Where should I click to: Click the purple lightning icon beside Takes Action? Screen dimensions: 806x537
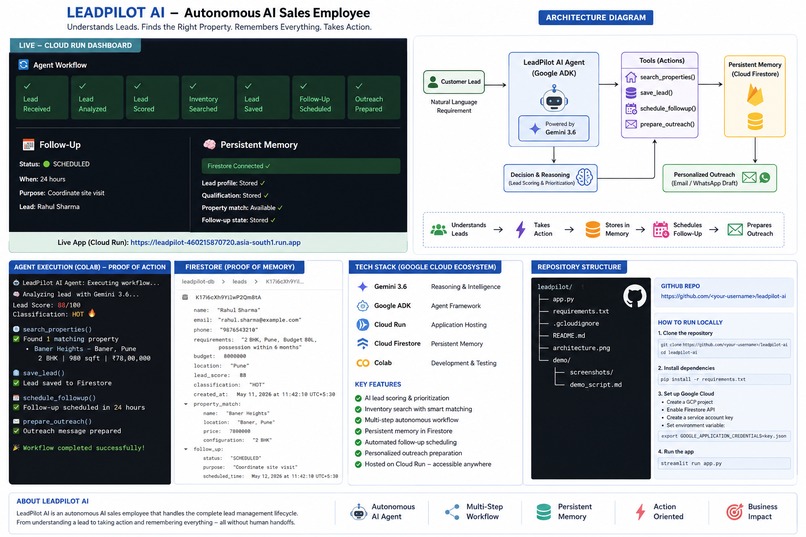pos(521,229)
